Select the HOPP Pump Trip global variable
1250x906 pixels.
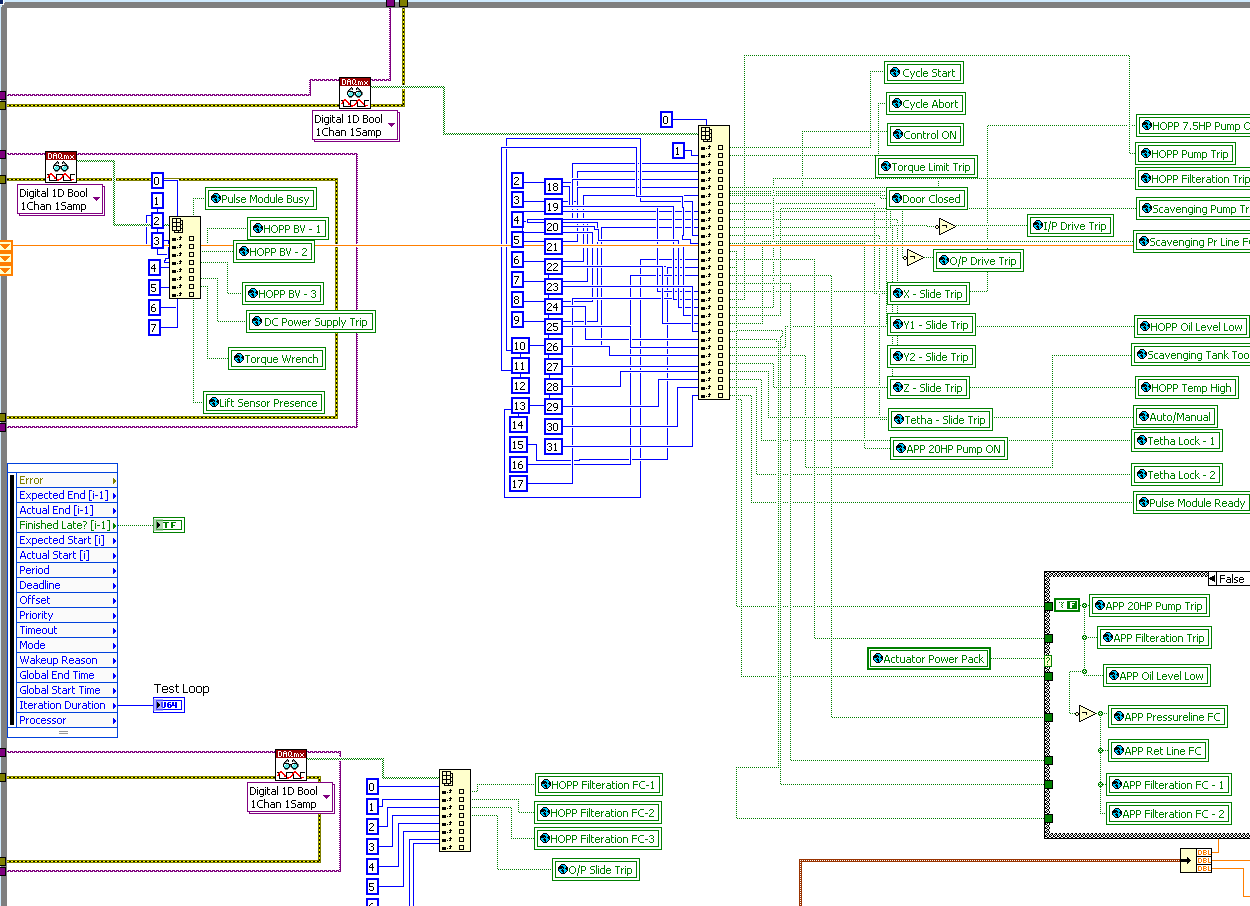[1185, 154]
